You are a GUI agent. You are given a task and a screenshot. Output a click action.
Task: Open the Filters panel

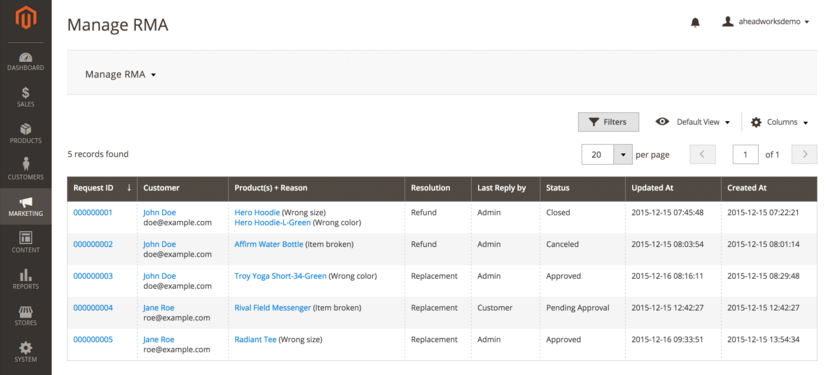pos(608,122)
